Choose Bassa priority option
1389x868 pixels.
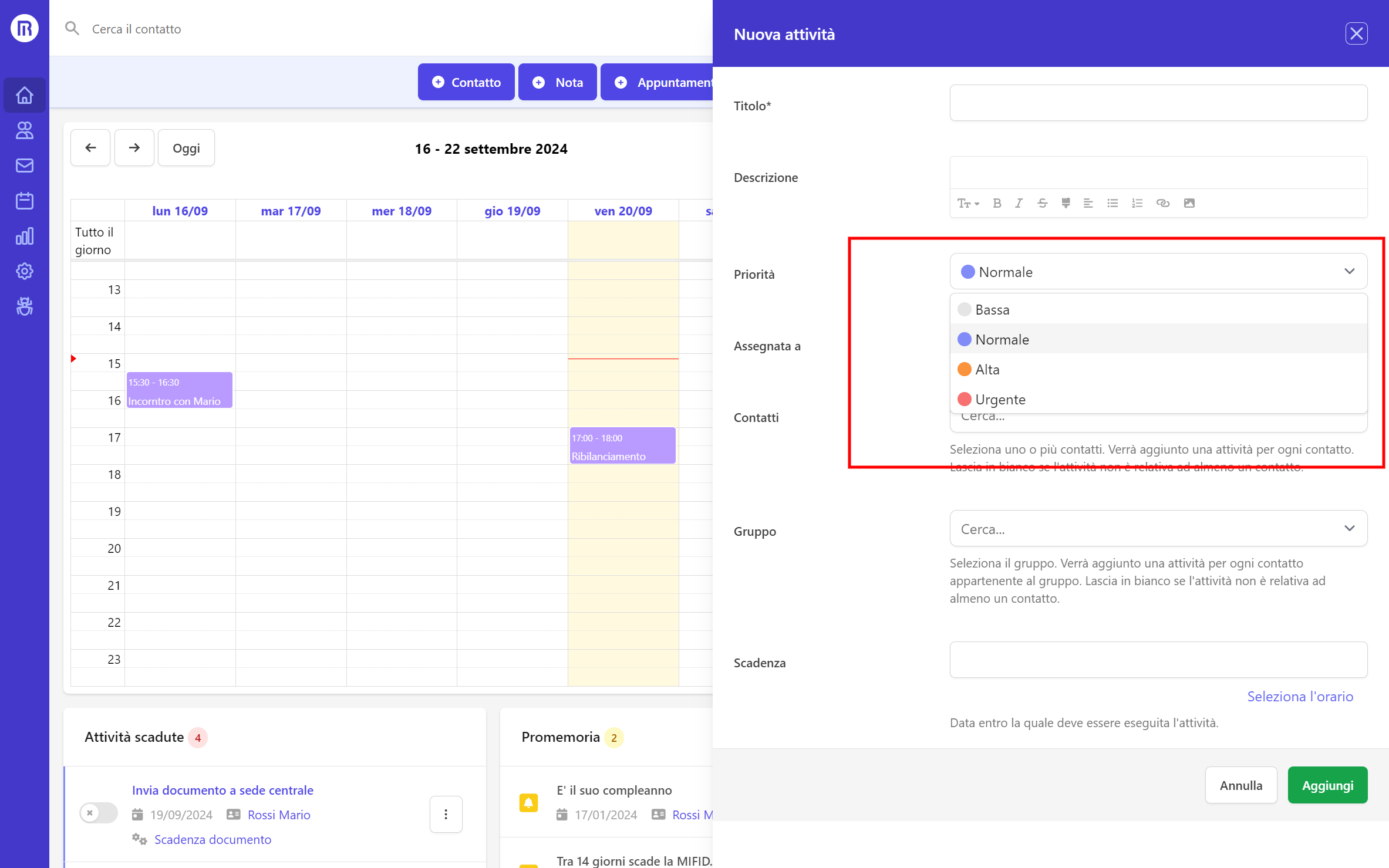tap(992, 310)
